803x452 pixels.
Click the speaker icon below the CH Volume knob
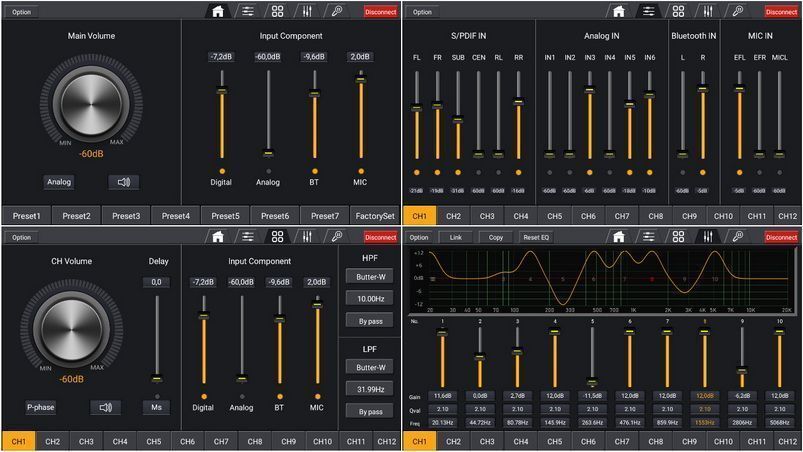coord(104,407)
